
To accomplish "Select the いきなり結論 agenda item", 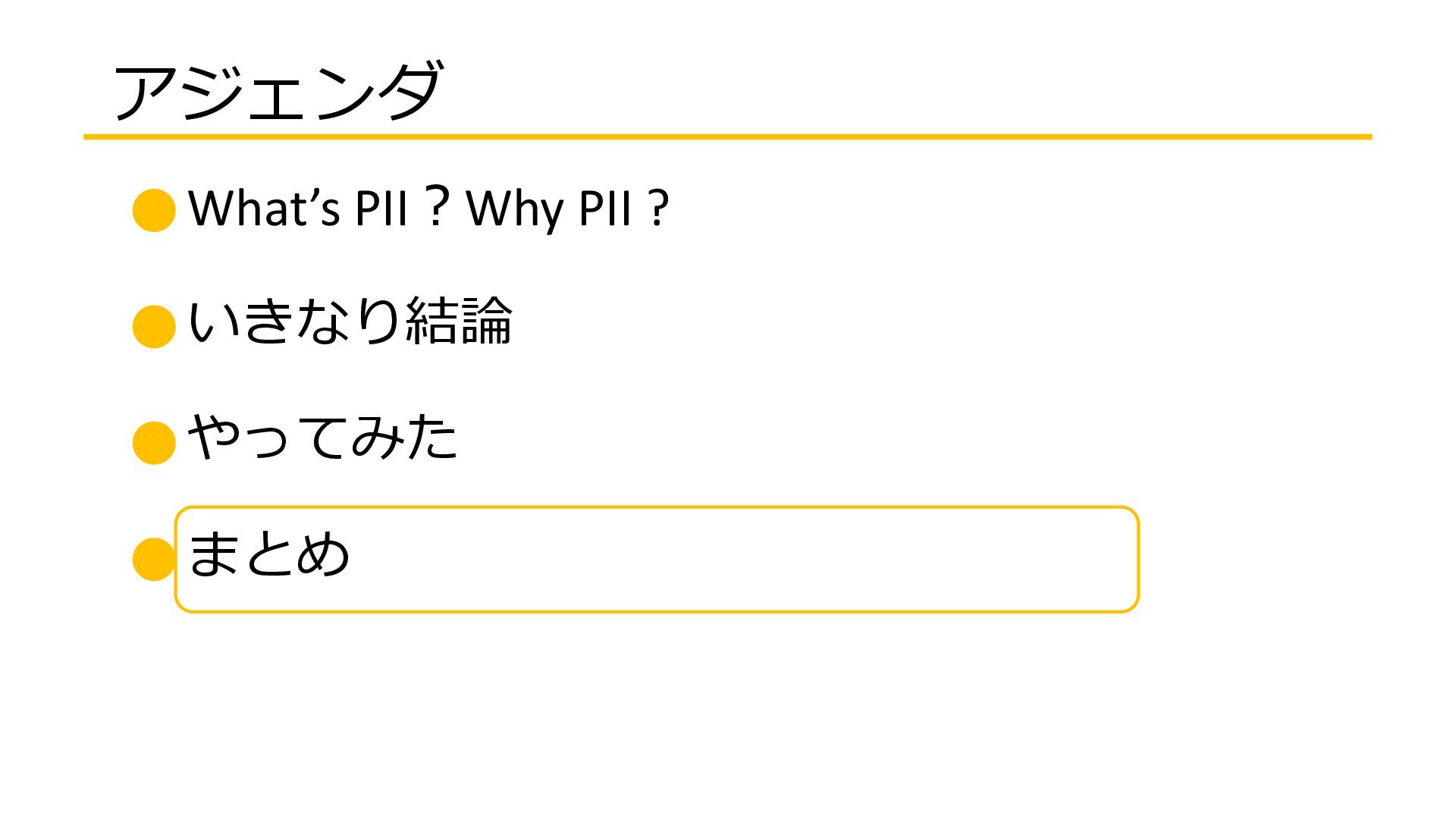I will click(x=350, y=322).
